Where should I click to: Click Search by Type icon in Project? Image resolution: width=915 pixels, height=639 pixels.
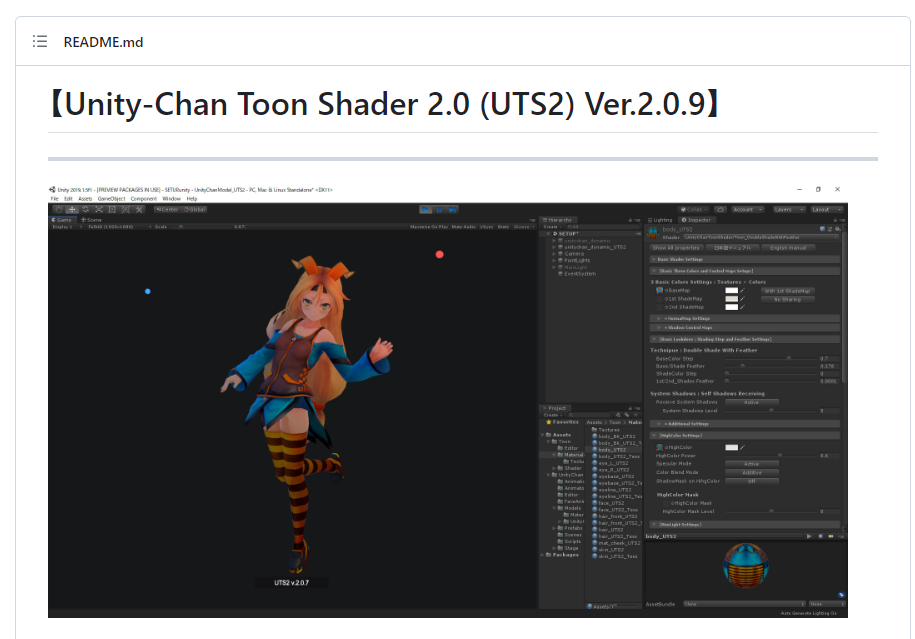tap(618, 415)
